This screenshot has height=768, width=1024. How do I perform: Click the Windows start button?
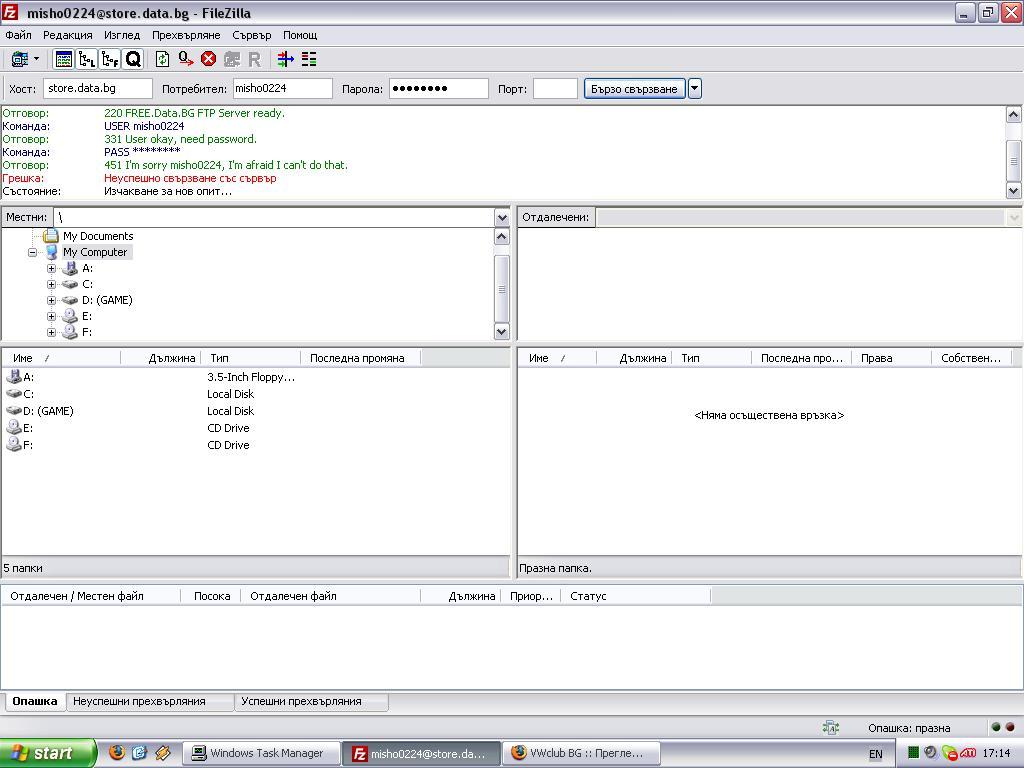46,753
